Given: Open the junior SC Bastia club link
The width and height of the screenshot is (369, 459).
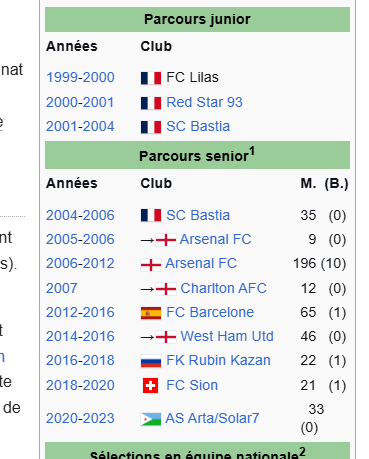Looking at the screenshot, I should (198, 127).
